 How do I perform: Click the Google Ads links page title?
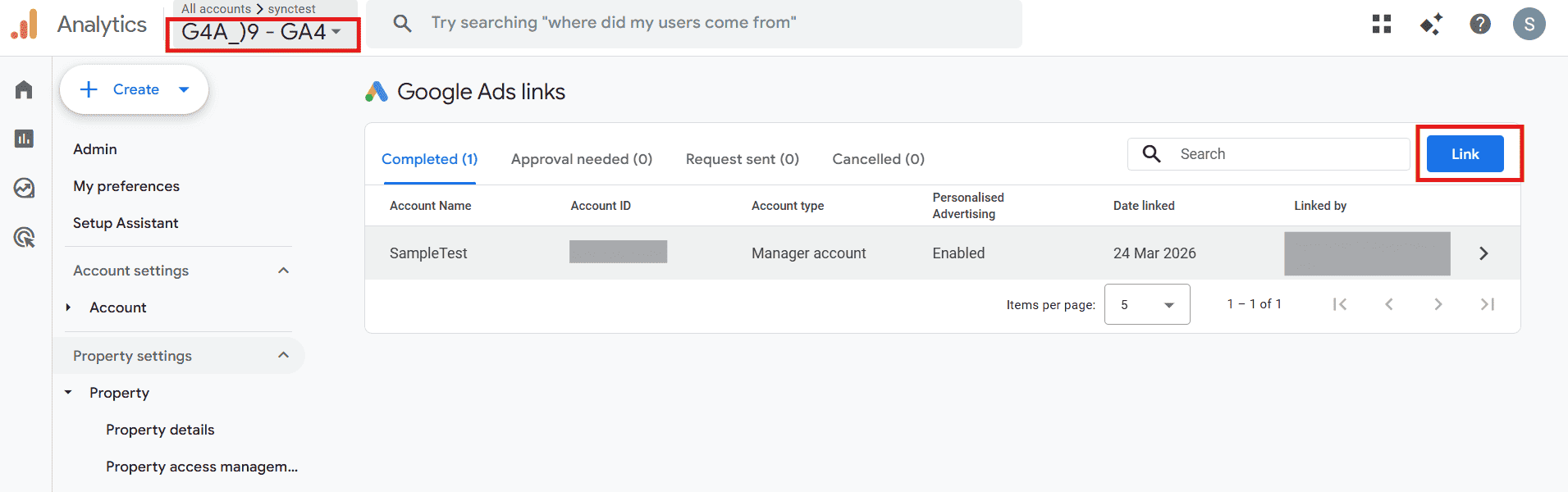(482, 92)
